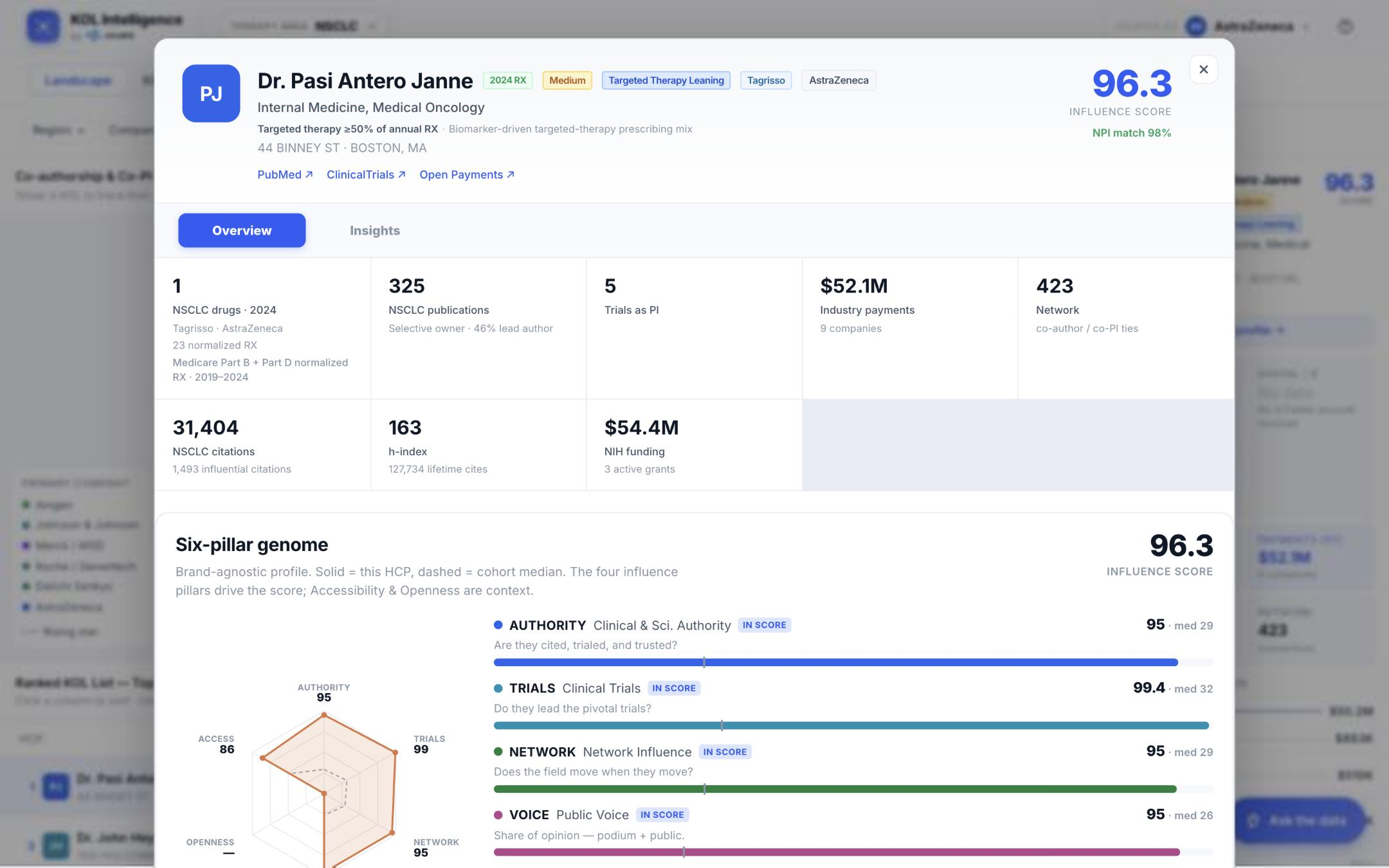The height and width of the screenshot is (868, 1389).
Task: Open Ask the data chat button
Action: (x=1299, y=820)
